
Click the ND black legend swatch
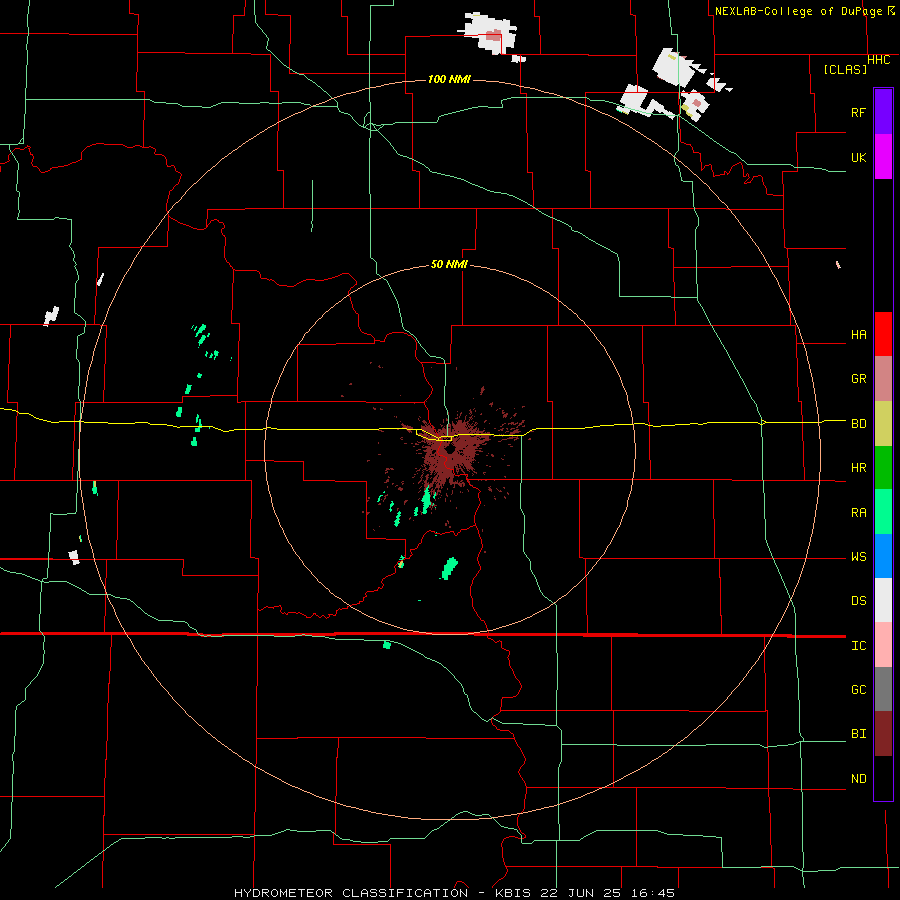click(x=883, y=778)
